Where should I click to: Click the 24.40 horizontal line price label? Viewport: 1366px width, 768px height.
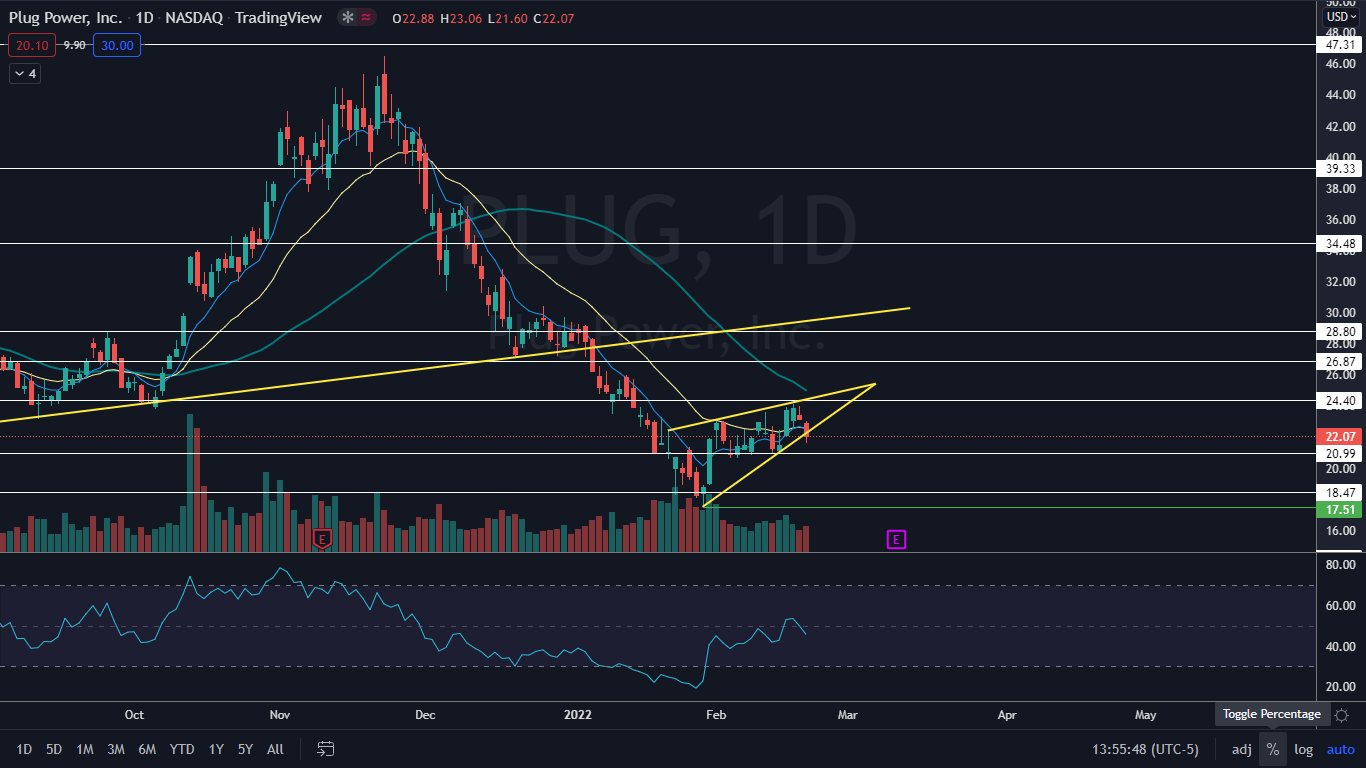point(1340,401)
